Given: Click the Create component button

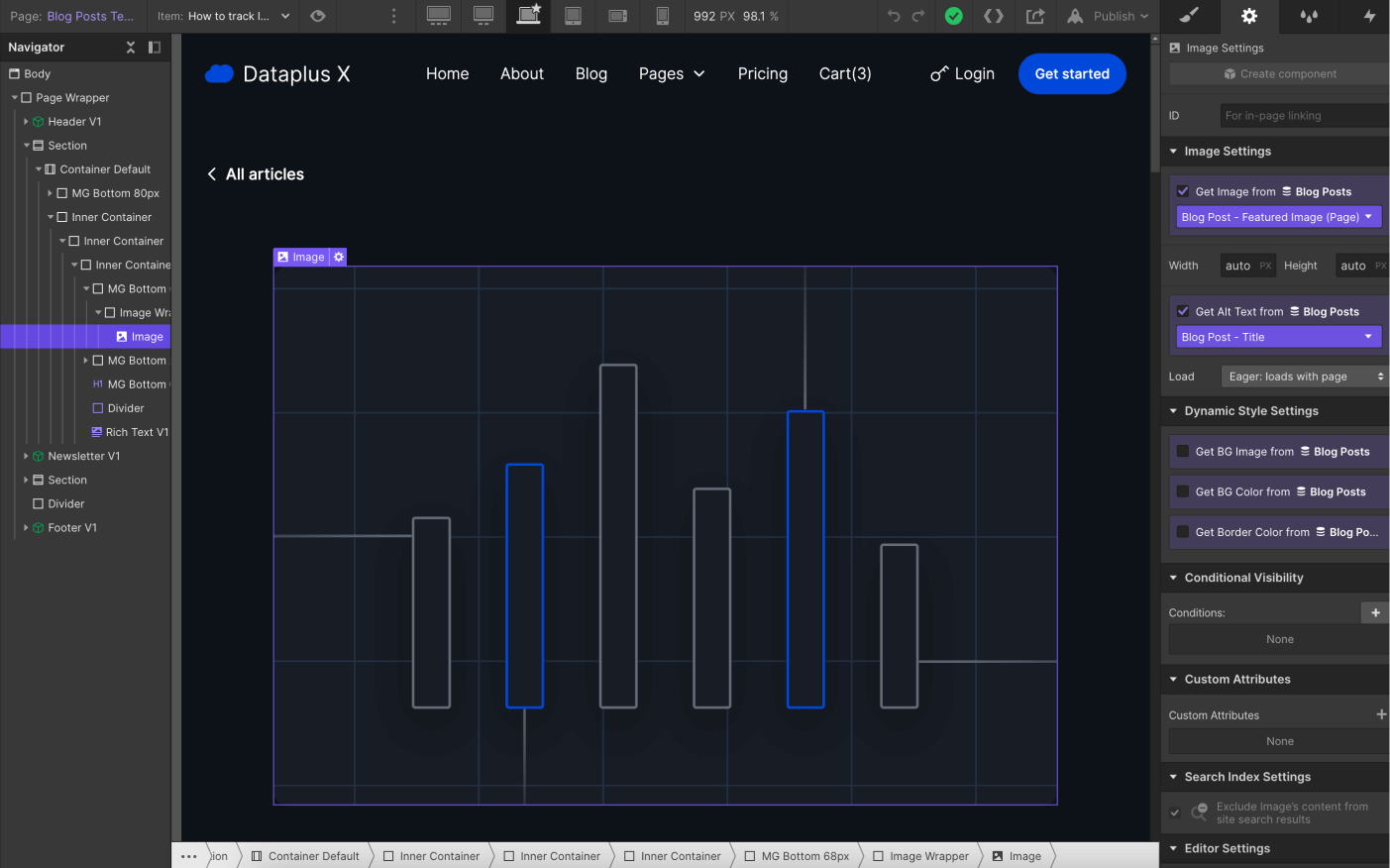Looking at the screenshot, I should click(1279, 74).
